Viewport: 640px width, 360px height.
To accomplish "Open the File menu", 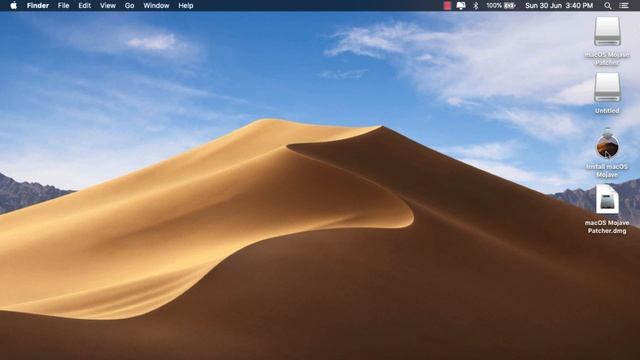I will click(63, 6).
